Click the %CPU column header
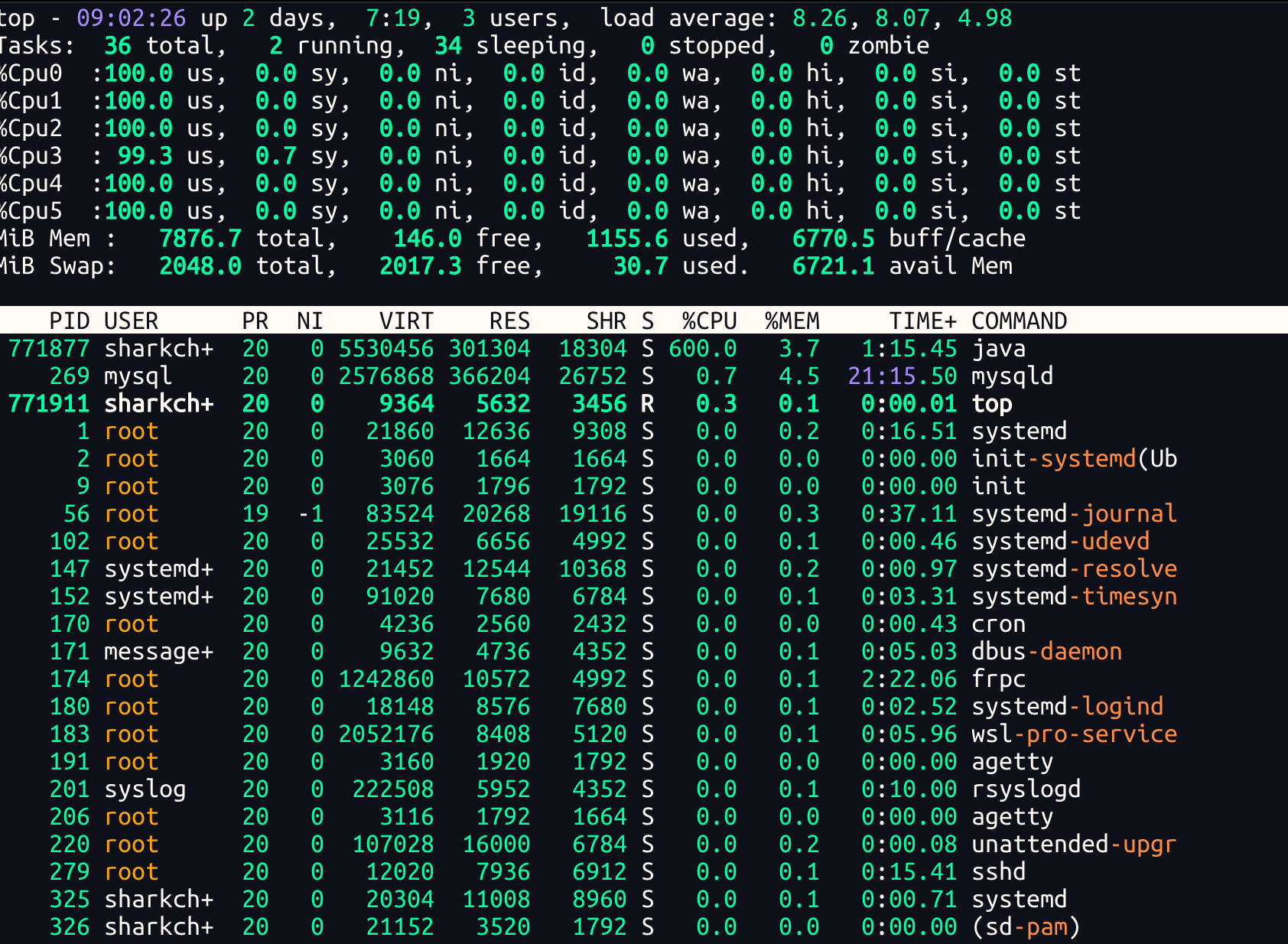1288x944 pixels. [x=709, y=321]
